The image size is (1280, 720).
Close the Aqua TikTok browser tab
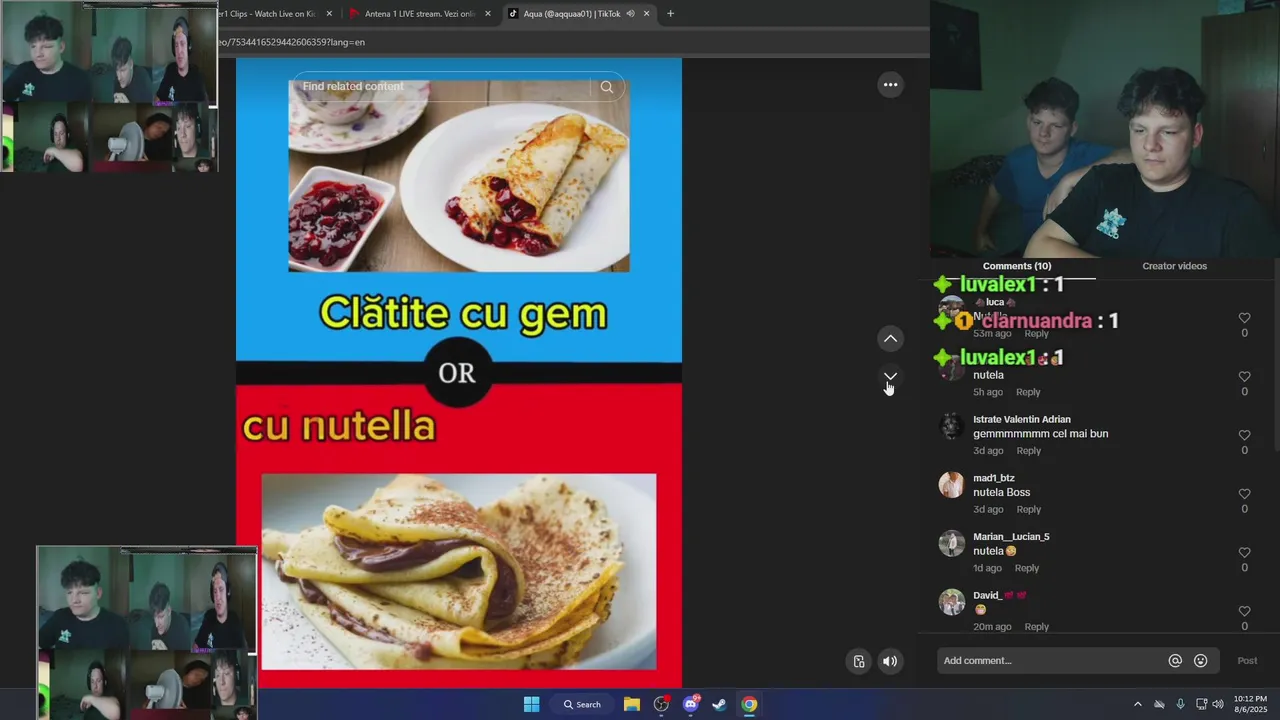tap(646, 14)
